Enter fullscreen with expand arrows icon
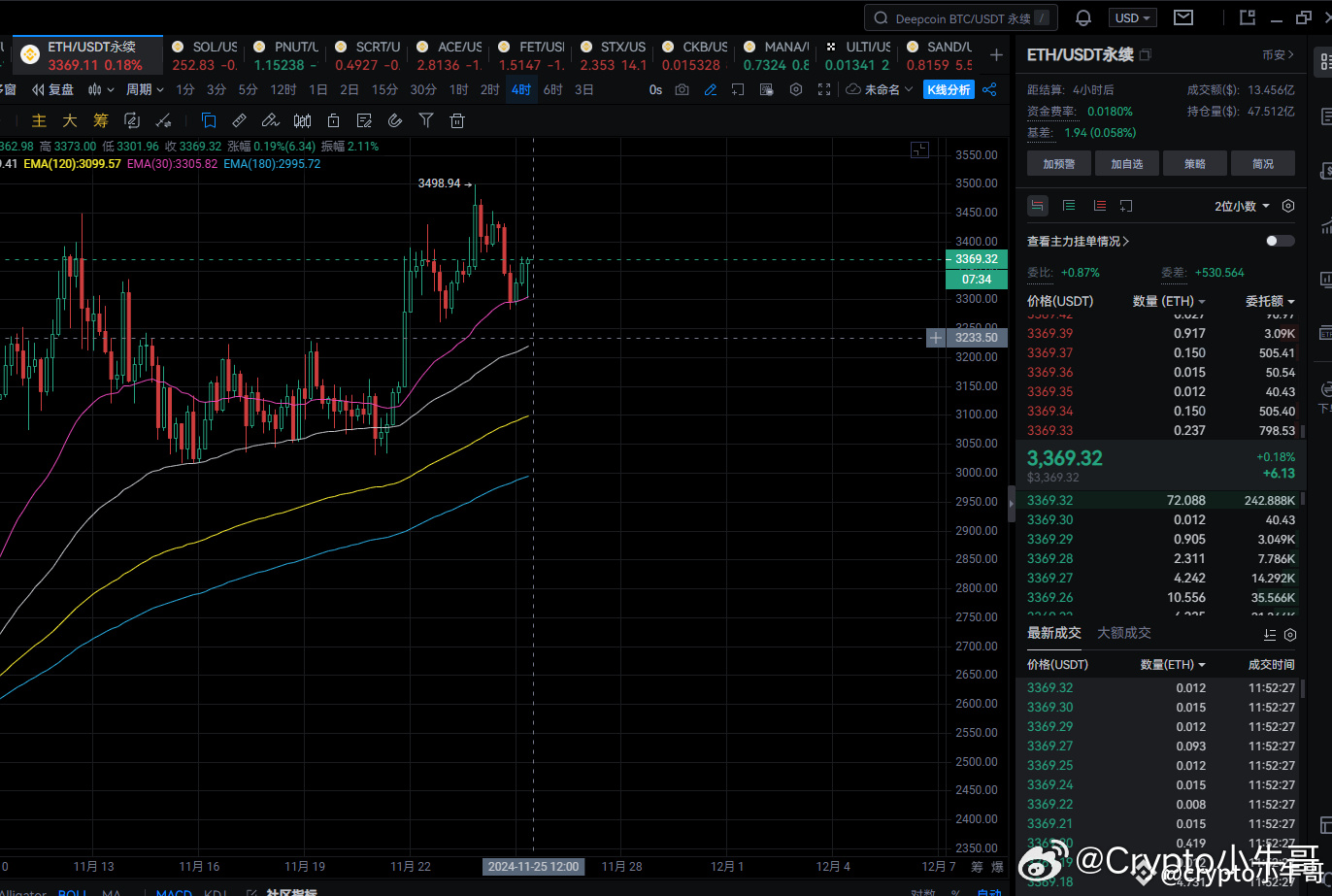This screenshot has height=896, width=1332. click(x=825, y=89)
